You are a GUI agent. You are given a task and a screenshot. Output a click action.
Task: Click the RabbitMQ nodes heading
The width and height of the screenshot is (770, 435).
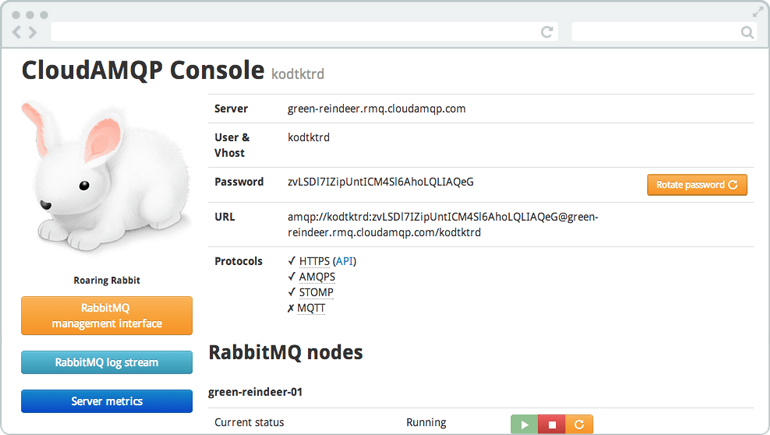(286, 353)
